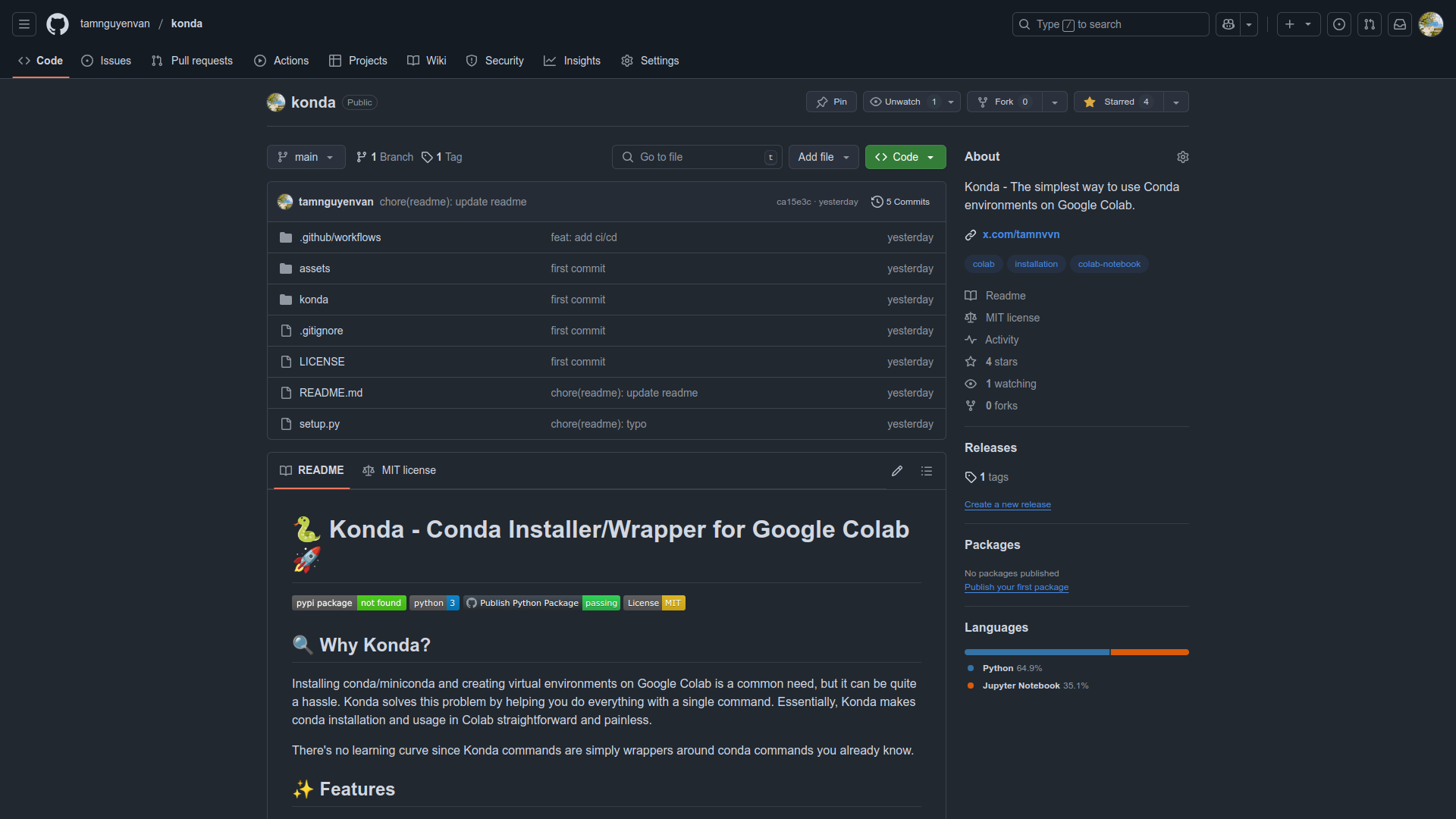
Task: Open the README outline list icon
Action: click(927, 471)
